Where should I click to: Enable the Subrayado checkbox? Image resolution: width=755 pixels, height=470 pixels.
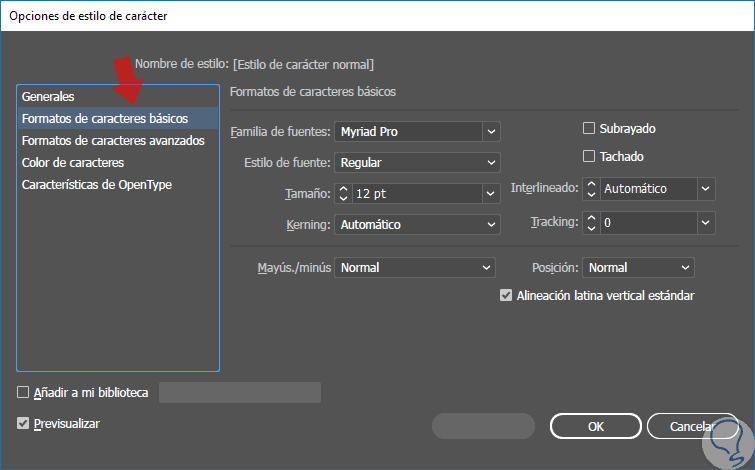click(x=589, y=128)
